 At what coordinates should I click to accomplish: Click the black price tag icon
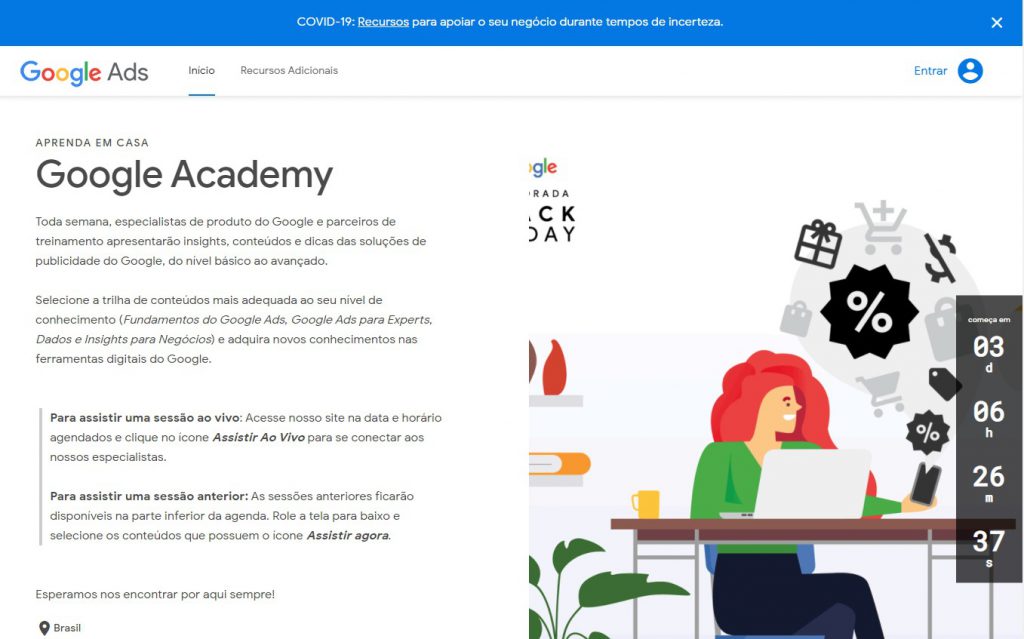tap(944, 384)
